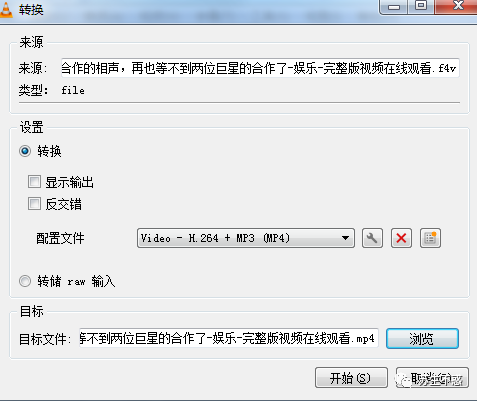The height and width of the screenshot is (401, 477).
Task: Start the conversion with 开始(S)
Action: click(x=351, y=378)
